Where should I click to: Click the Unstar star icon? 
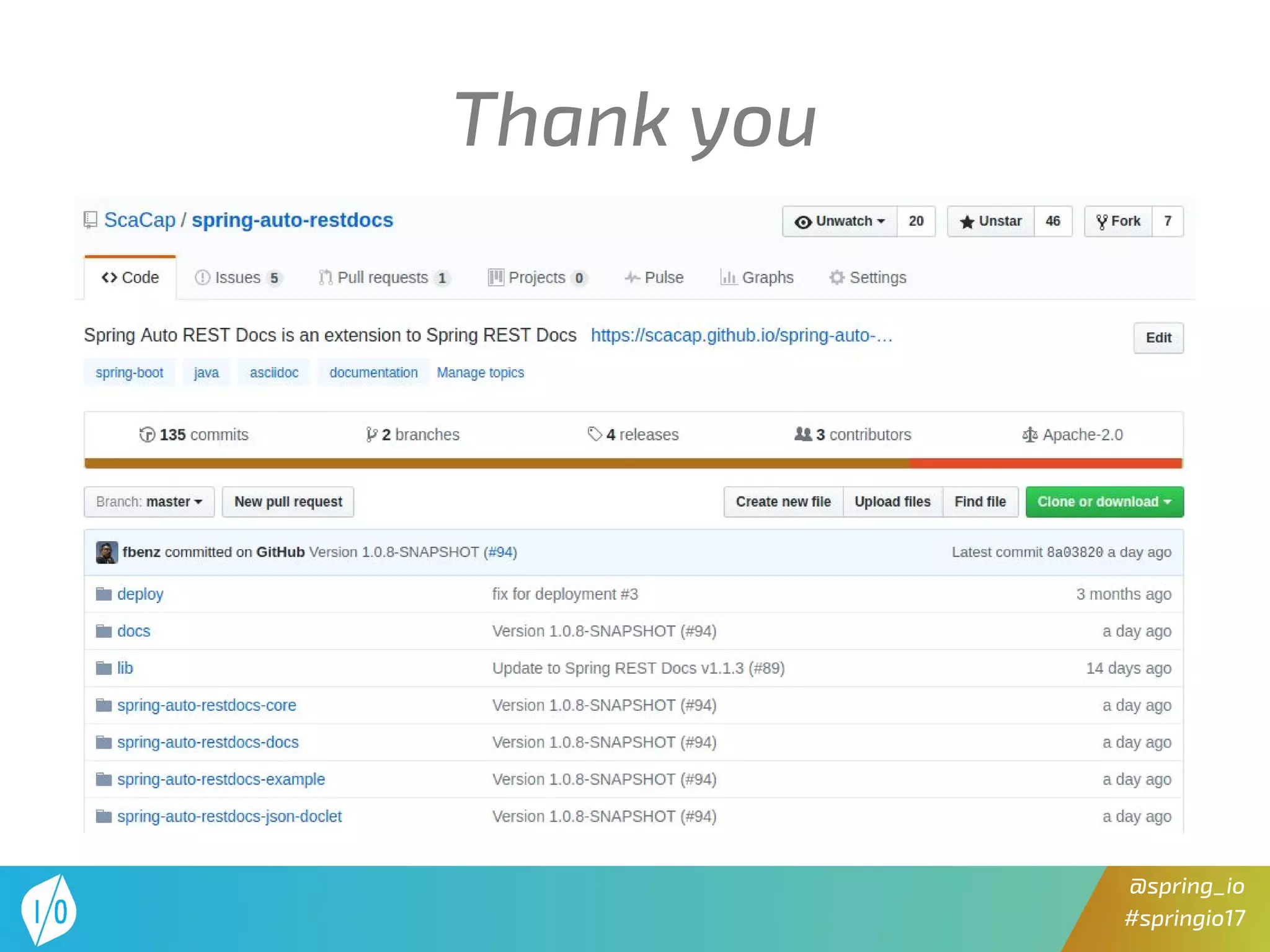966,222
